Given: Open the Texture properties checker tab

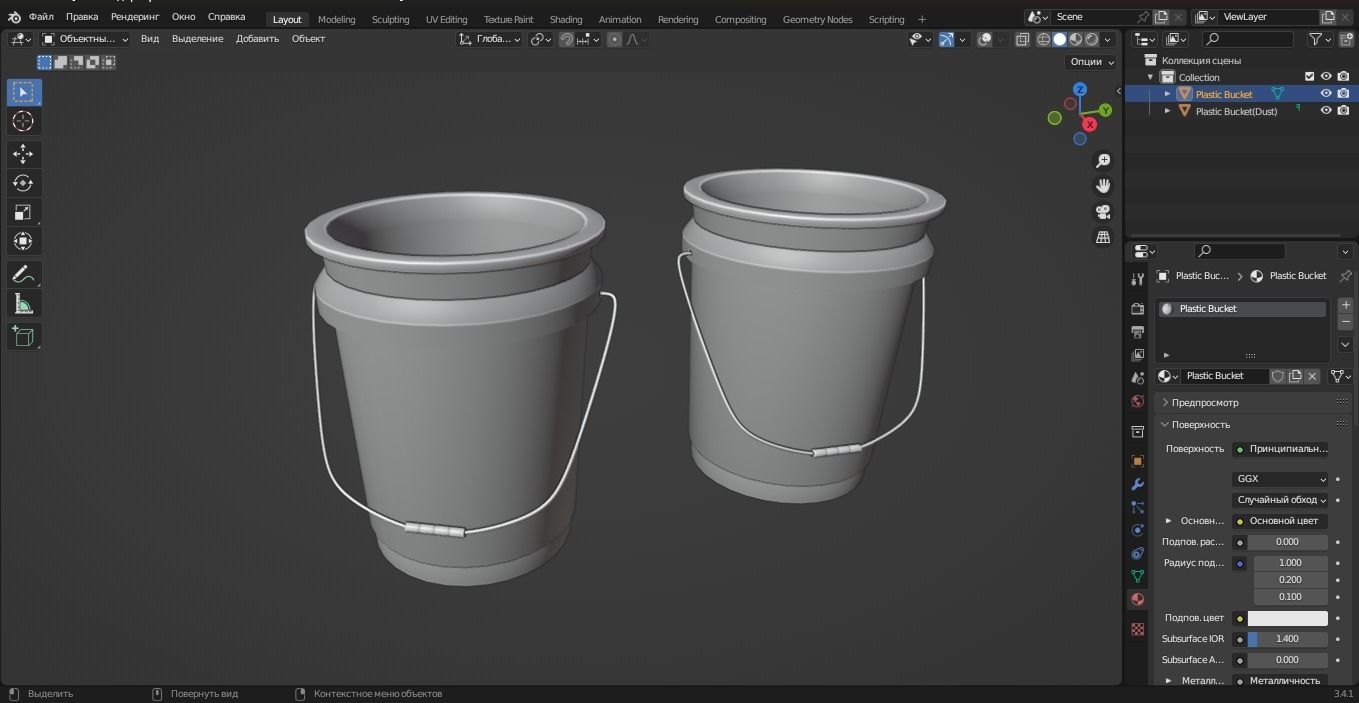Looking at the screenshot, I should (x=1137, y=629).
